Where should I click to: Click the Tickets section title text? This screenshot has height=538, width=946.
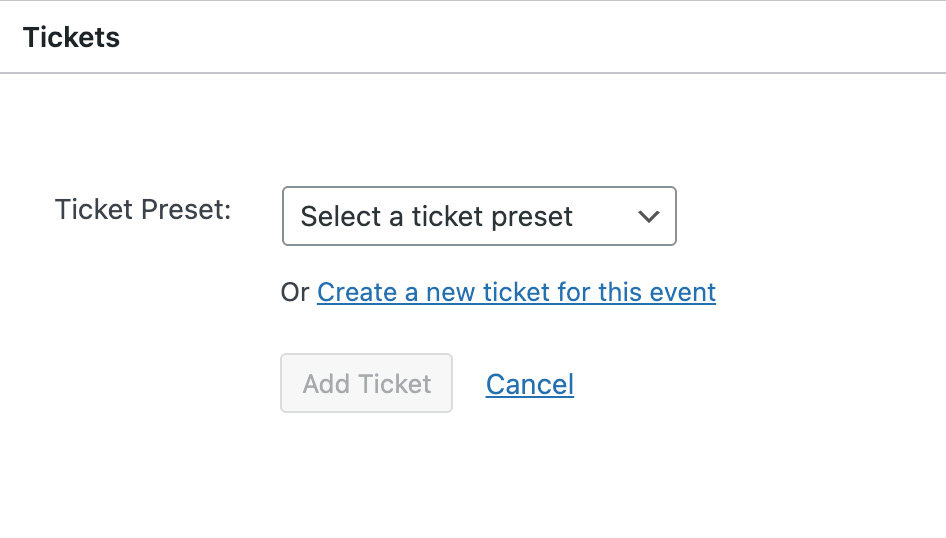[71, 37]
